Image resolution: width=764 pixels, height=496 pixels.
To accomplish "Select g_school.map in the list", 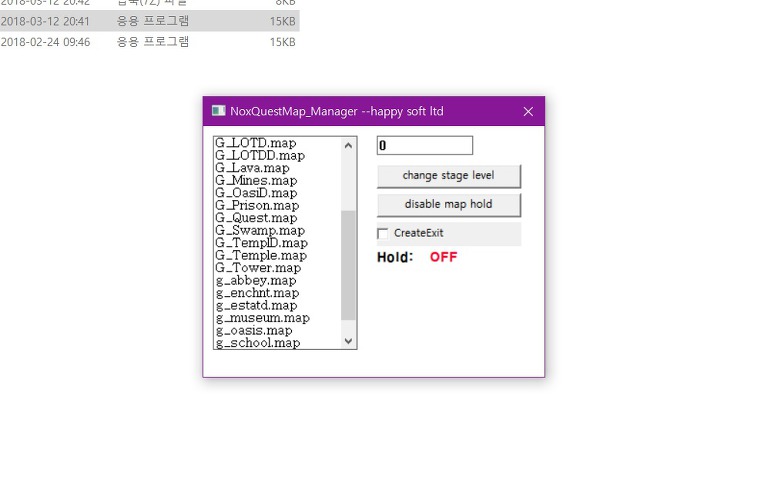I will [x=278, y=343].
